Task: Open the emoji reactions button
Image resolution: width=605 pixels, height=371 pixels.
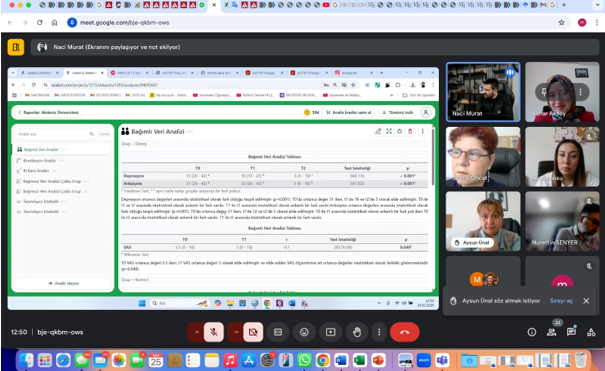Action: coord(304,332)
